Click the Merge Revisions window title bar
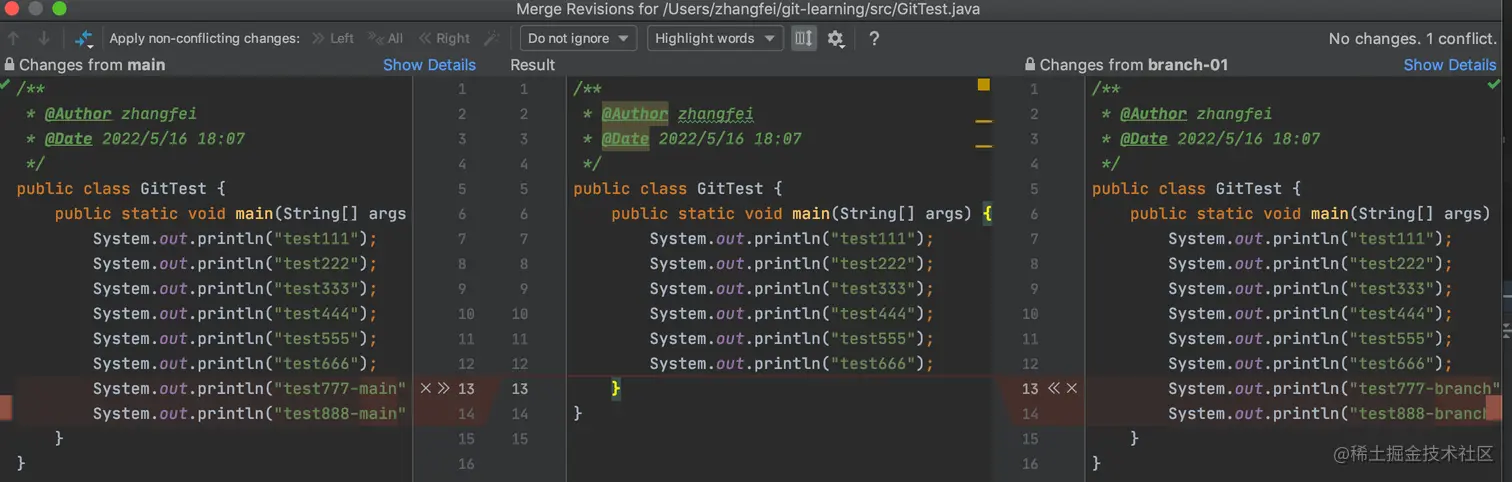1512x482 pixels. (748, 9)
